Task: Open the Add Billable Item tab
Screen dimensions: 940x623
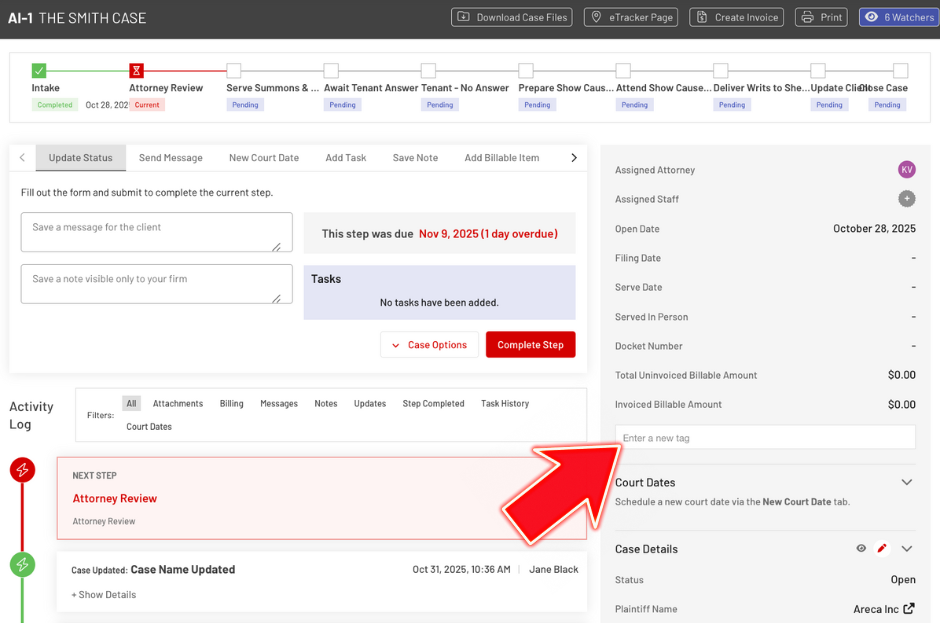Action: 501,158
